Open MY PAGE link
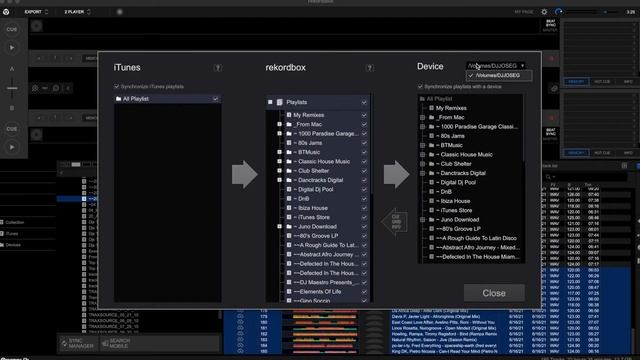Image resolution: width=640 pixels, height=360 pixels. [524, 12]
